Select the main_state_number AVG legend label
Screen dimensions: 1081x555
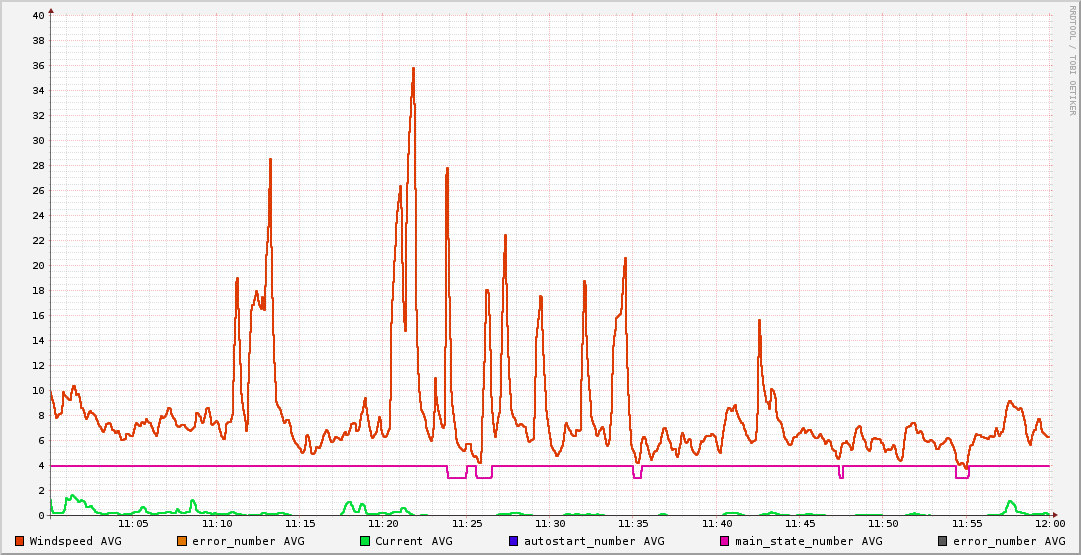(808, 541)
